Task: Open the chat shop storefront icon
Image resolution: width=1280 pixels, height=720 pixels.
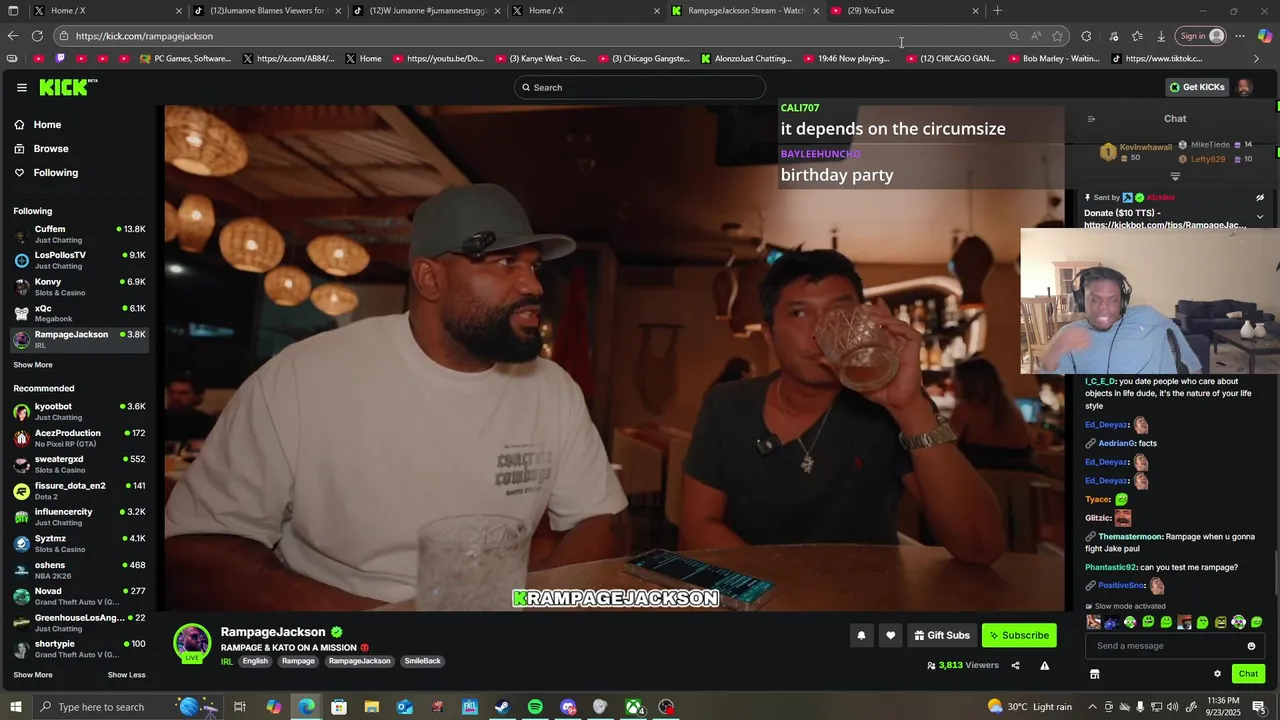Action: 1094,674
